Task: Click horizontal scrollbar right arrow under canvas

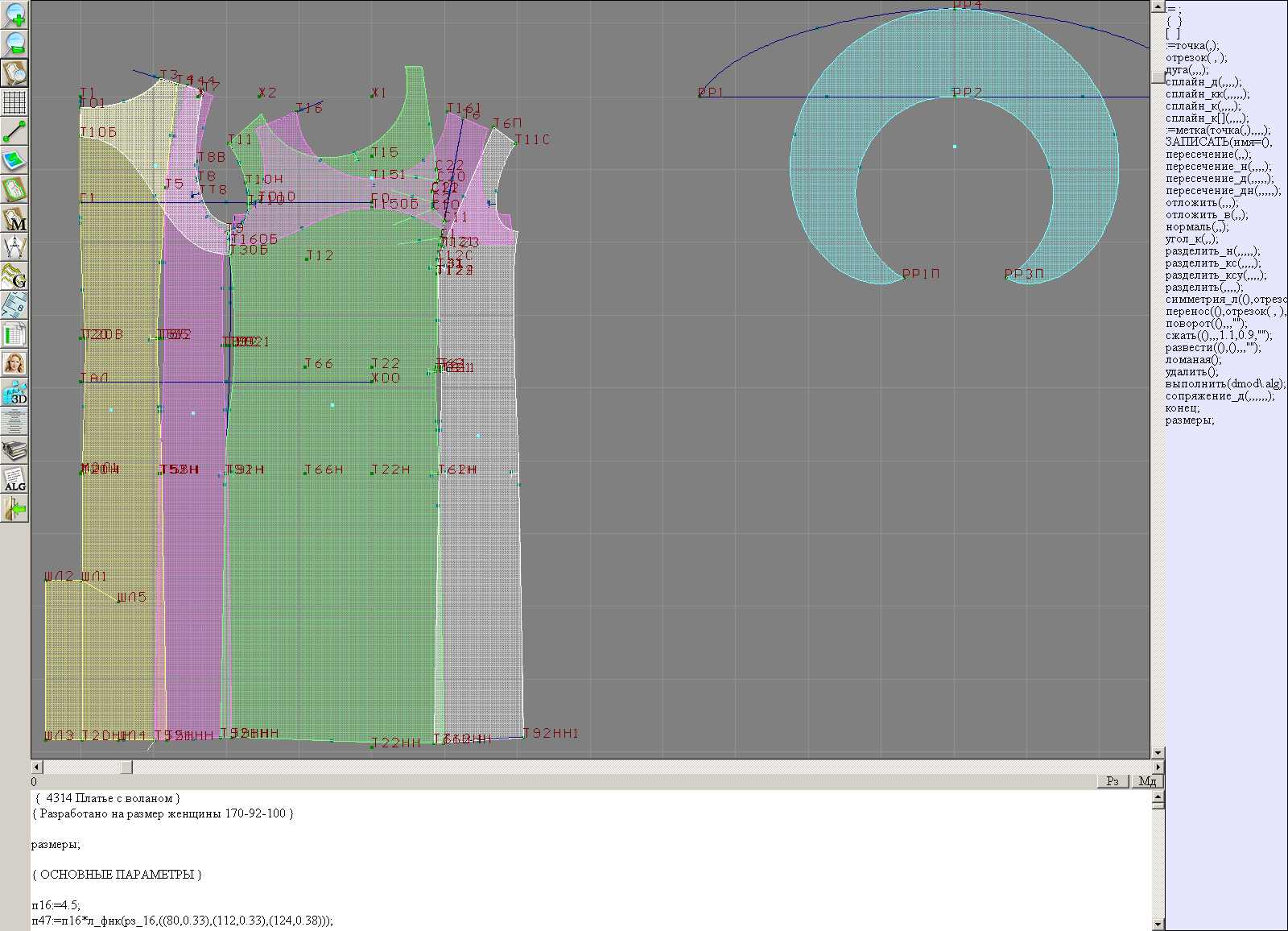Action: pyautogui.click(x=1158, y=768)
